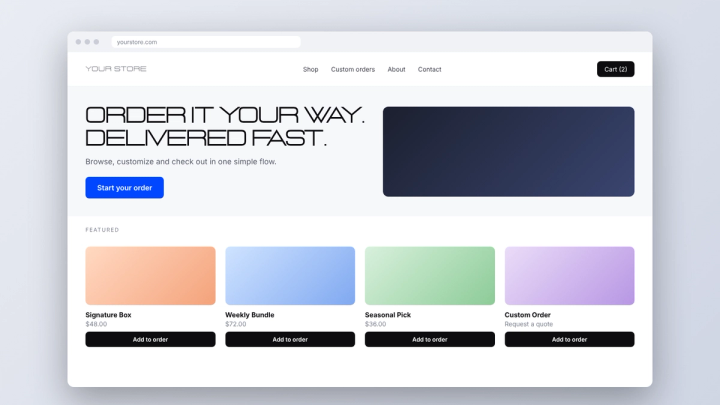
Task: Click the FEATURED section label
Action: [x=102, y=230]
